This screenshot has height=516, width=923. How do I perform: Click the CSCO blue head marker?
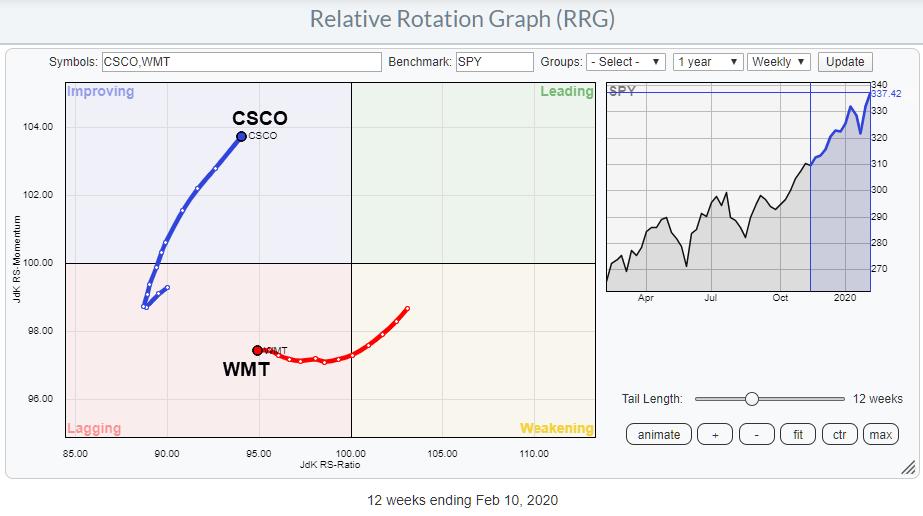241,137
